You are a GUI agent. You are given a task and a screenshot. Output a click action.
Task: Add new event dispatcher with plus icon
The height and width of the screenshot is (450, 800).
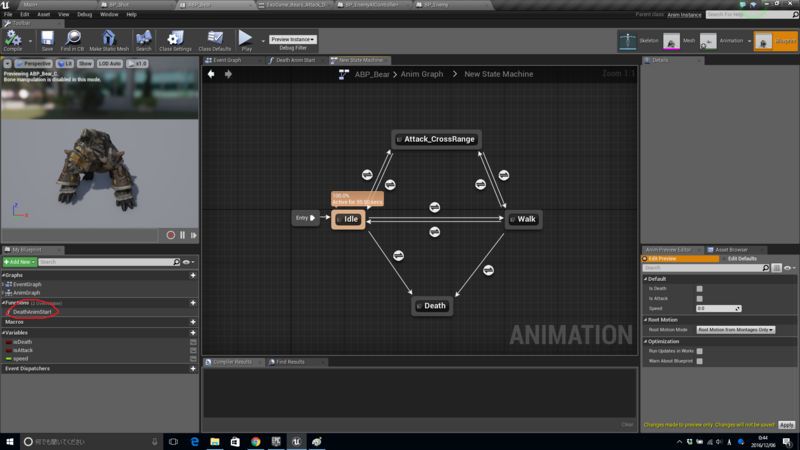[193, 368]
